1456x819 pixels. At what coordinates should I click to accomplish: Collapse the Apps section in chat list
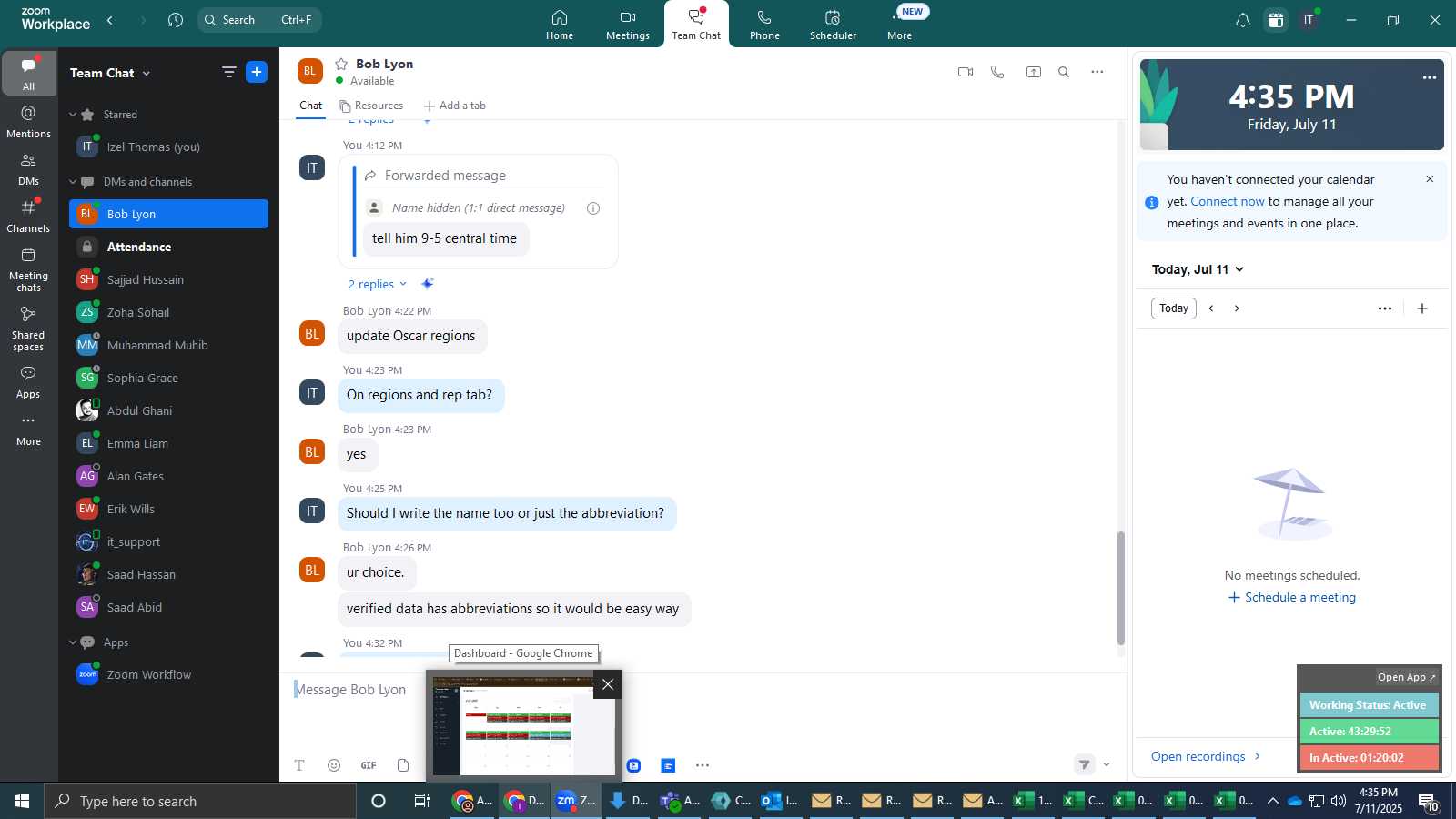point(73,642)
